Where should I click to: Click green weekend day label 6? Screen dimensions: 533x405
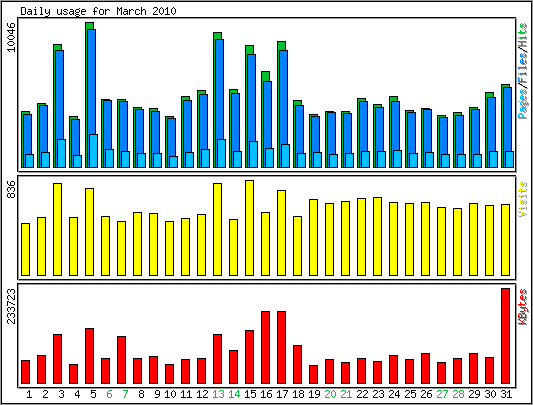[109, 394]
